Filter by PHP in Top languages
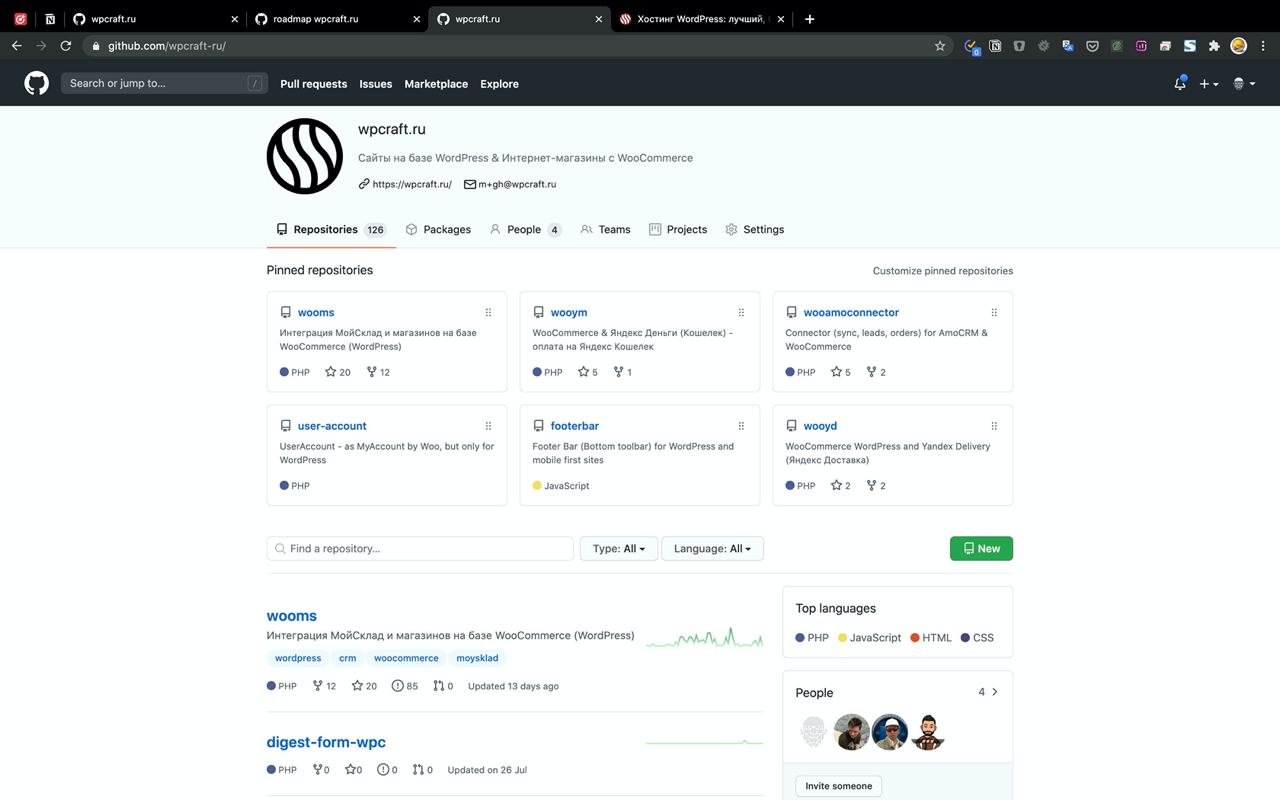1280x800 pixels. pyautogui.click(x=812, y=638)
